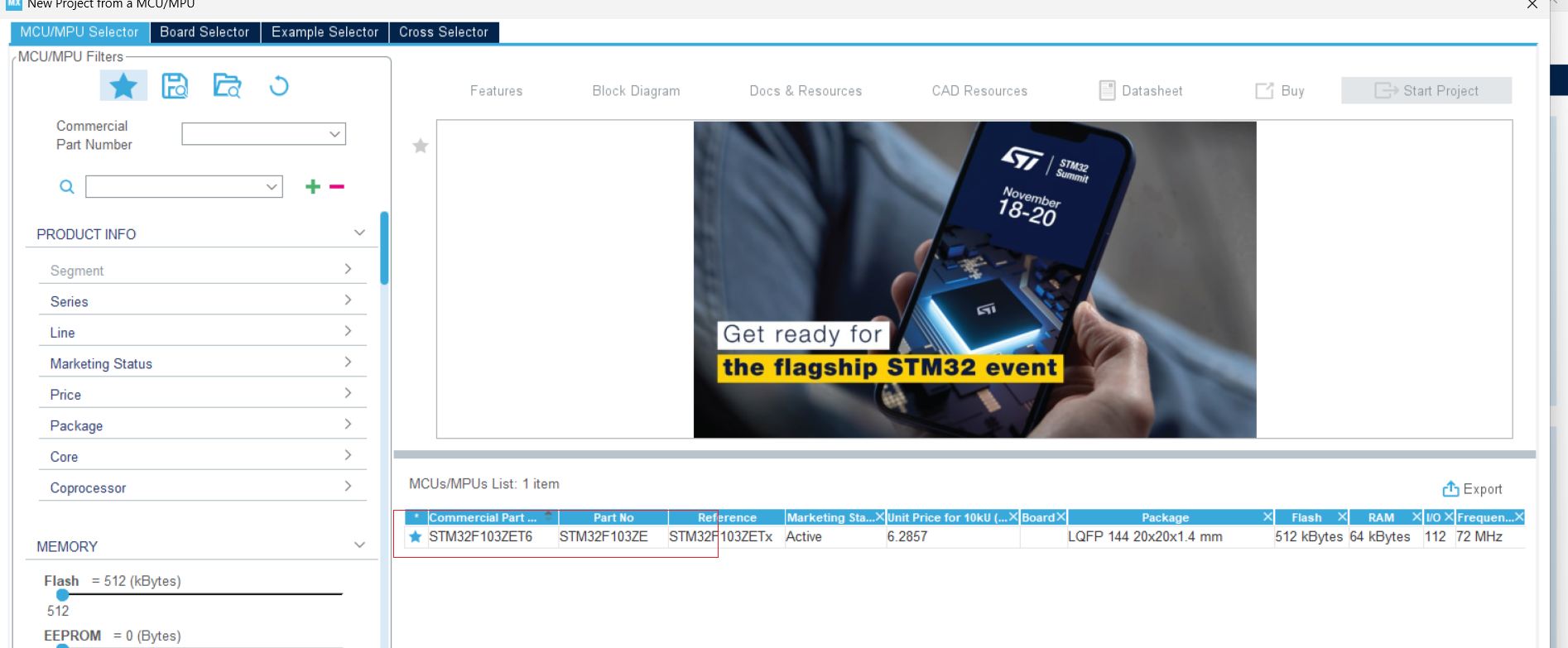Unstar STM32F103ZET6 row favorite
1568x648 pixels.
click(416, 537)
